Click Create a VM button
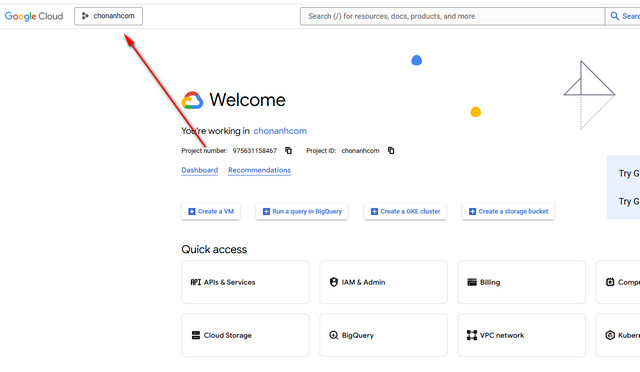 click(211, 212)
